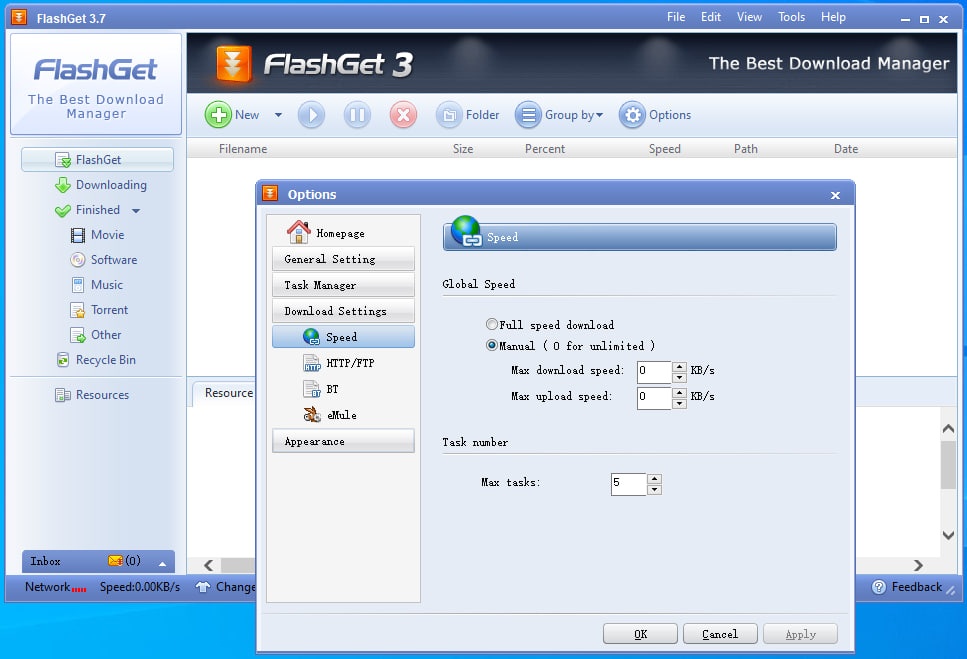Click the green New download plus icon

218,115
